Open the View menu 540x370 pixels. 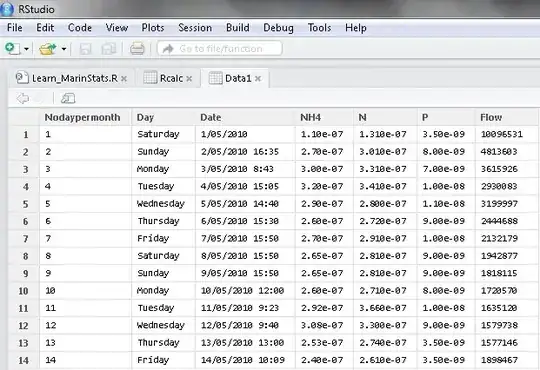click(117, 28)
